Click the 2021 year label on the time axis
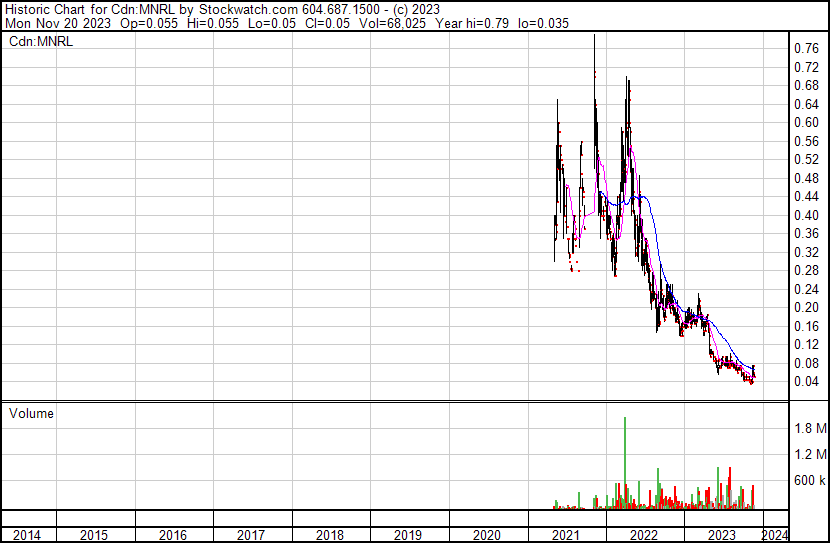 coord(566,535)
